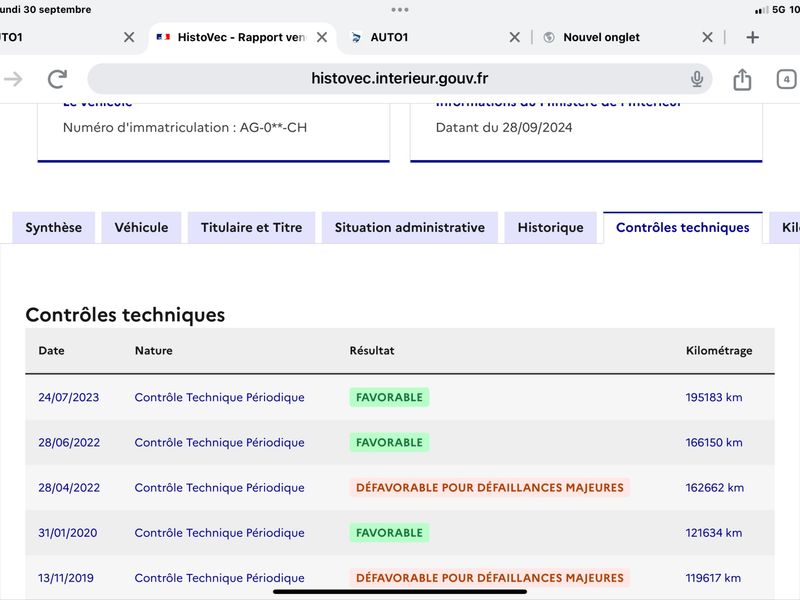This screenshot has width=800, height=600.
Task: Click the Date column header
Action: [52, 351]
